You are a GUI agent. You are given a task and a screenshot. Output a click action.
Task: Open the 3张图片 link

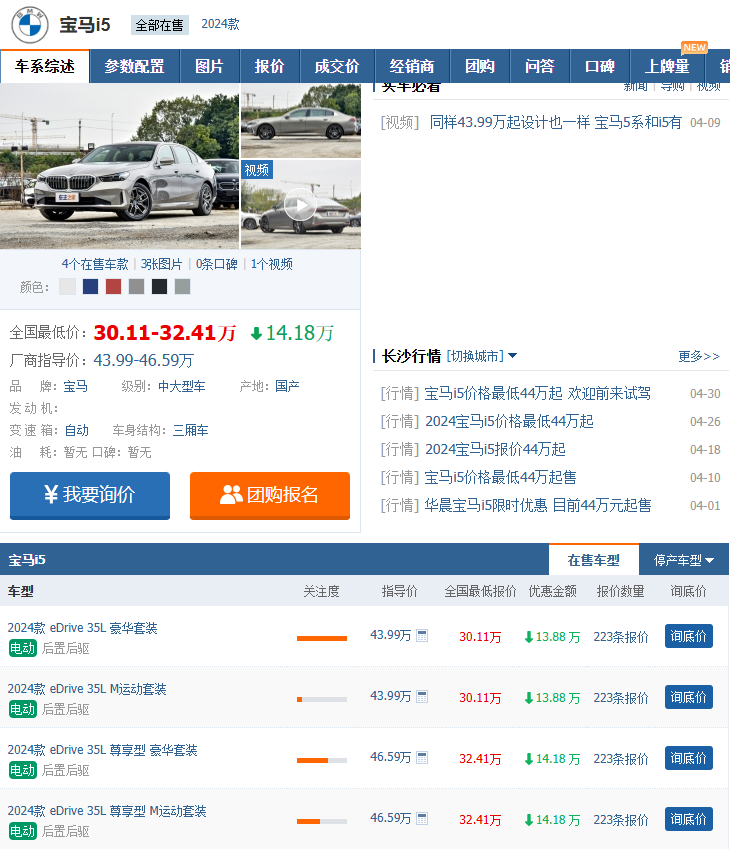coord(161,264)
